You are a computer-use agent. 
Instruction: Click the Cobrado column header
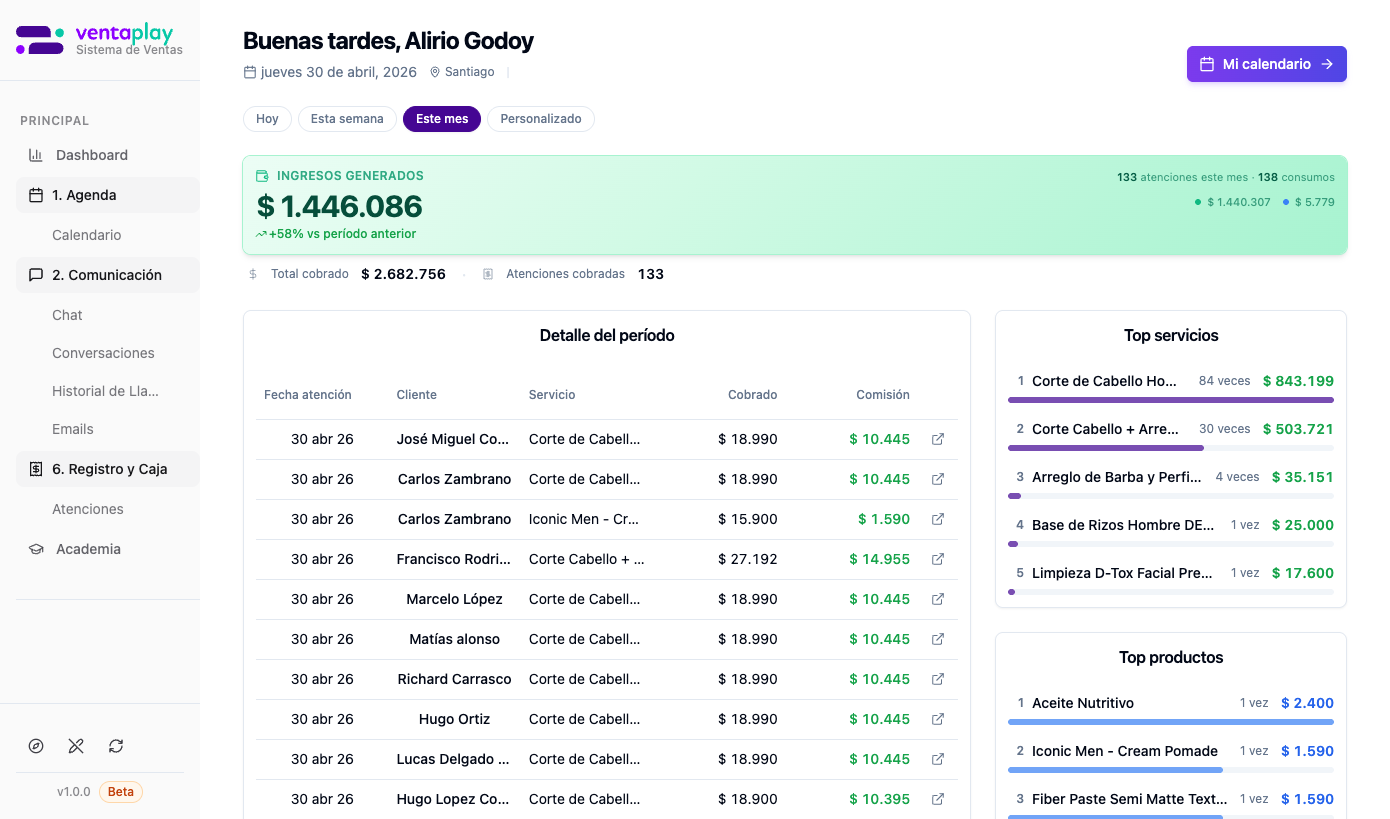753,395
